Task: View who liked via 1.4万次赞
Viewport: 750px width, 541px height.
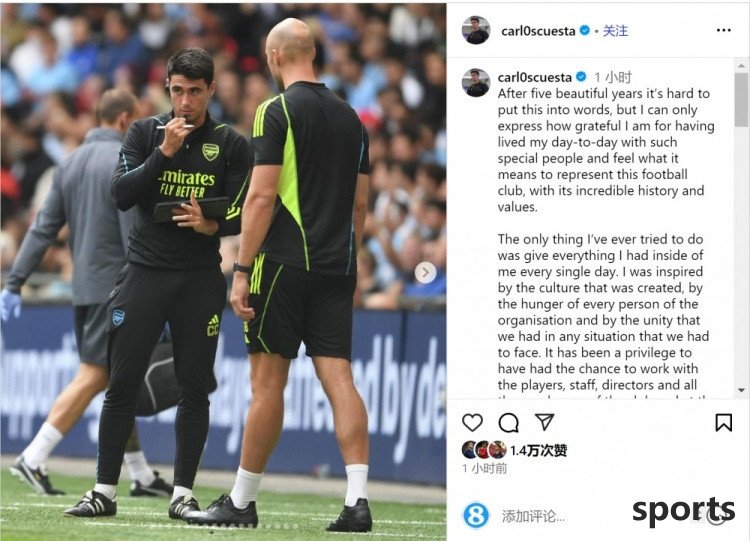Action: [539, 450]
